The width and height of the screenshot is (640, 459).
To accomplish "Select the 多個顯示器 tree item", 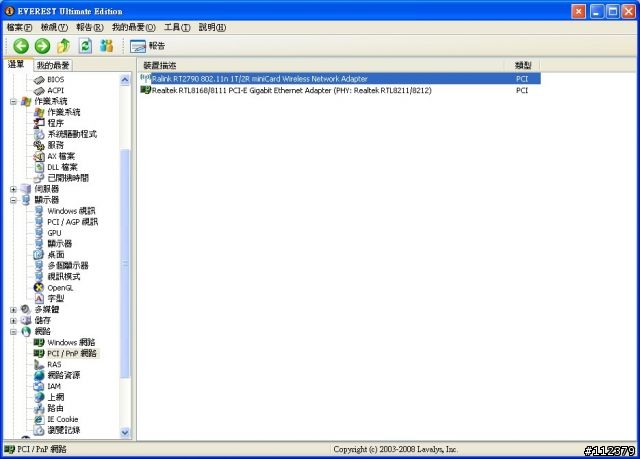I will click(68, 266).
